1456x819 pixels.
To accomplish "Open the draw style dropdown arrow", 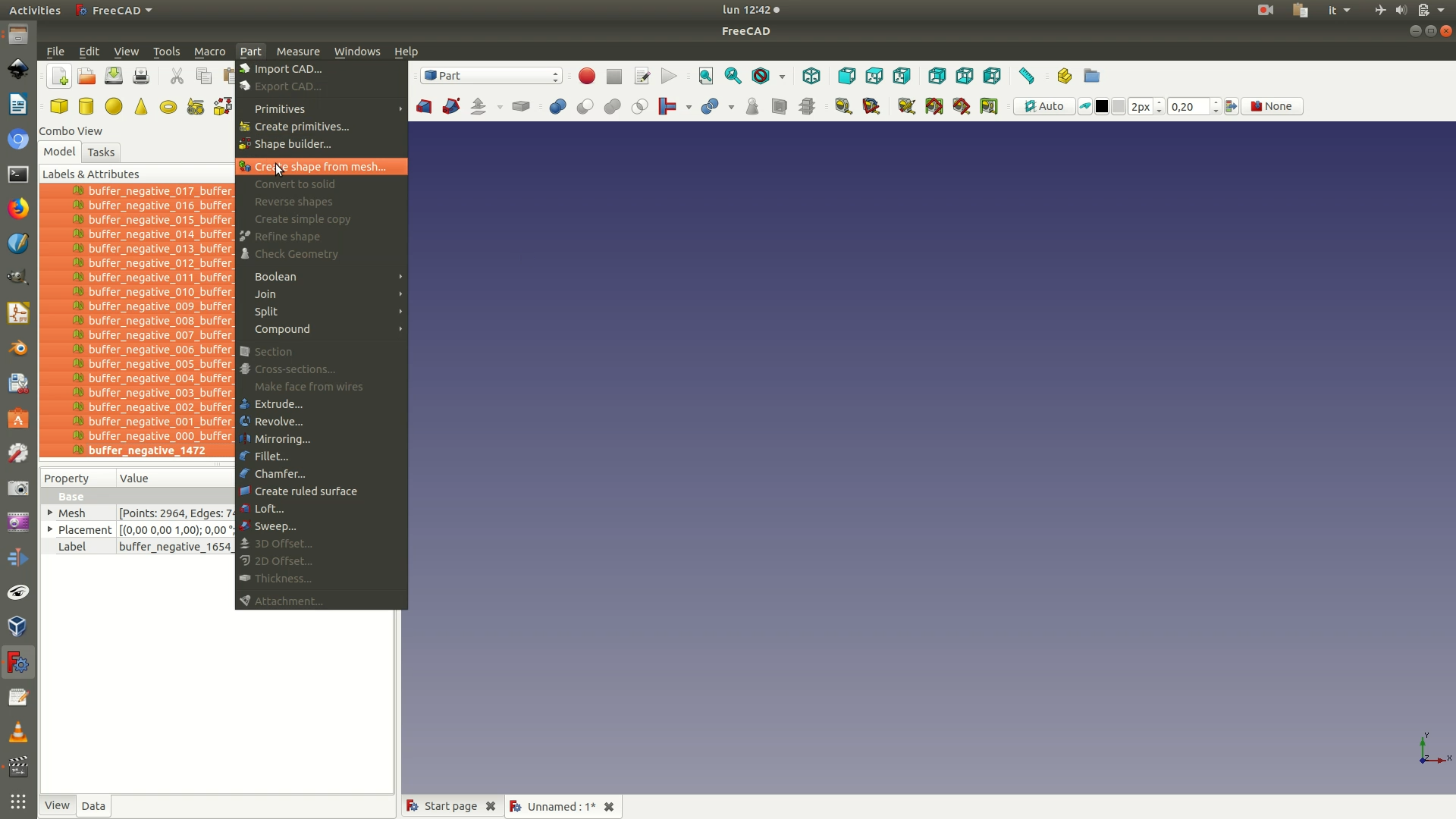I will (782, 77).
